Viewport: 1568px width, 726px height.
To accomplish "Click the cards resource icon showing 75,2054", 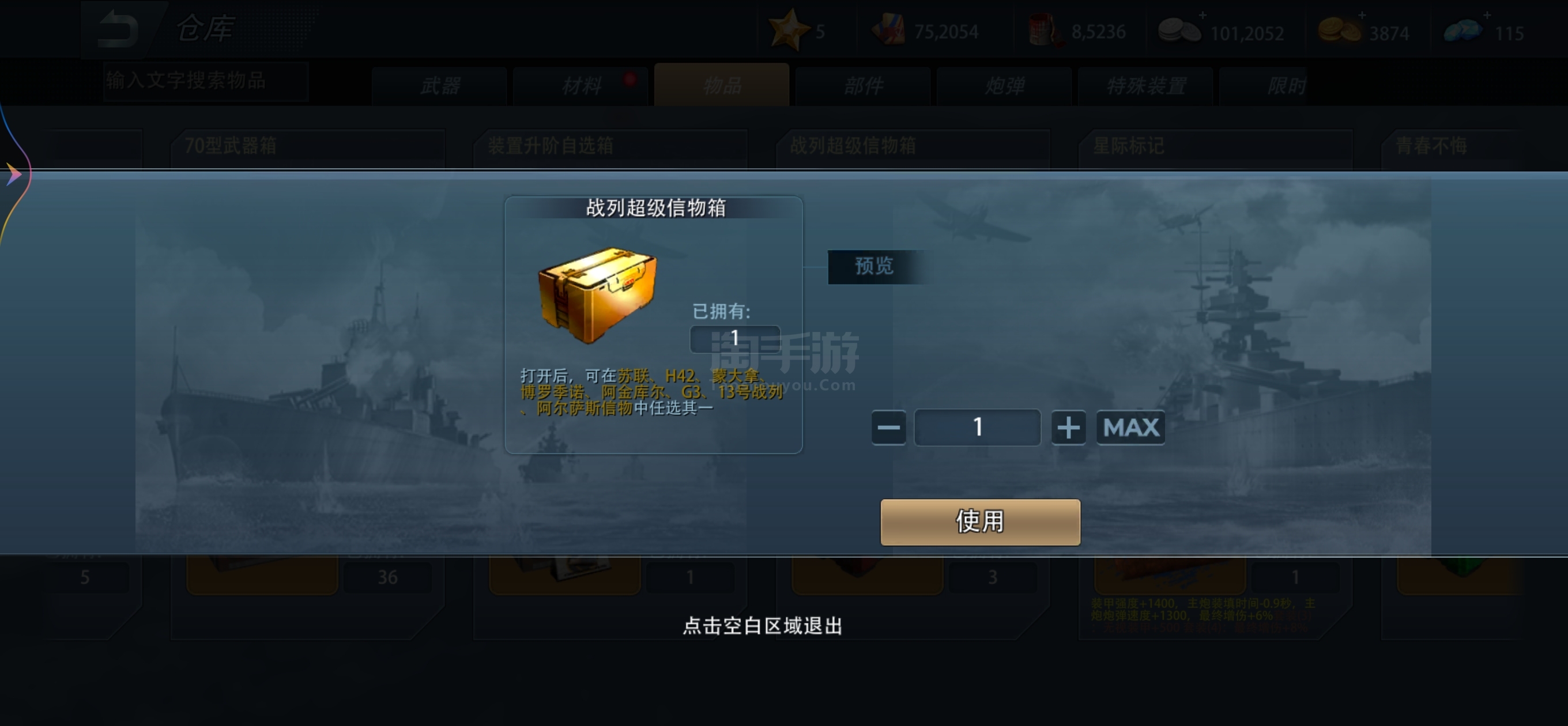I will click(889, 31).
